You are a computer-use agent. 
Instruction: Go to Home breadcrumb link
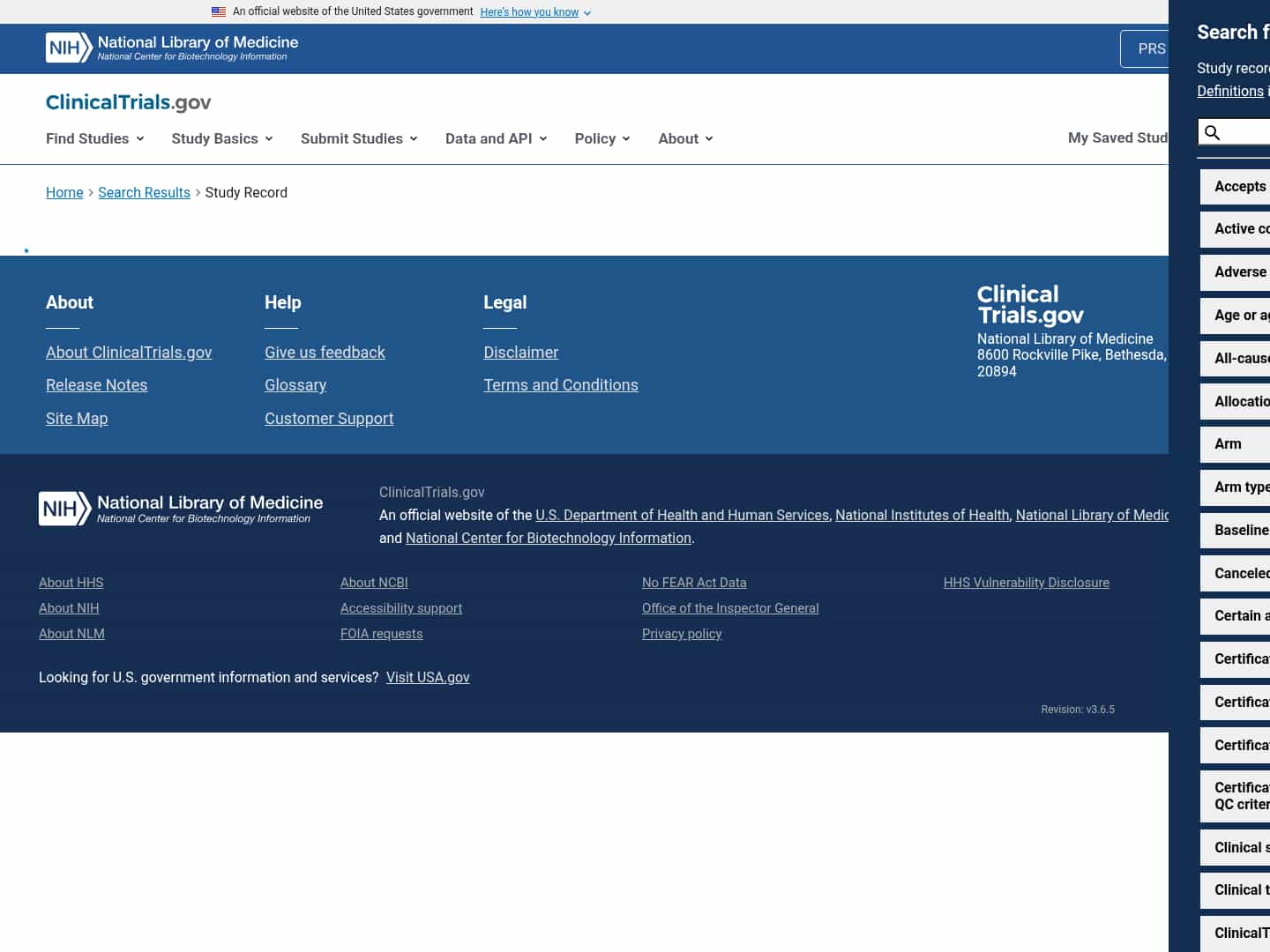(64, 192)
